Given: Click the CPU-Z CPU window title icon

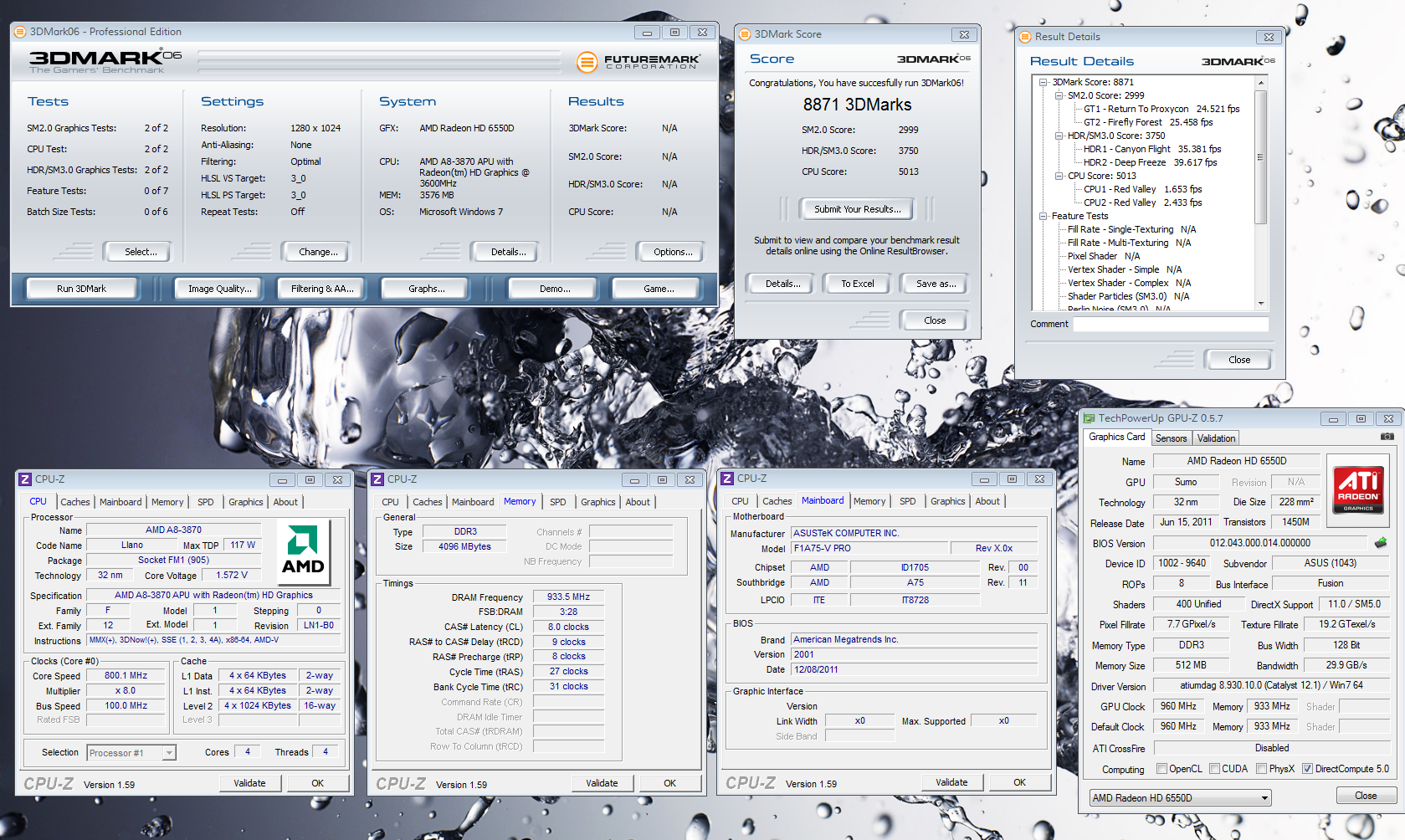Looking at the screenshot, I should [x=25, y=479].
